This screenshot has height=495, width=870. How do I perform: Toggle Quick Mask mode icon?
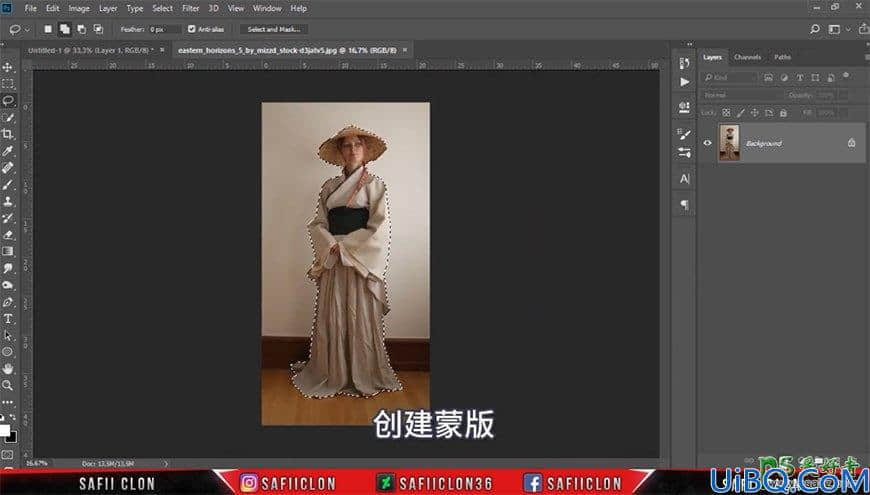pos(7,455)
